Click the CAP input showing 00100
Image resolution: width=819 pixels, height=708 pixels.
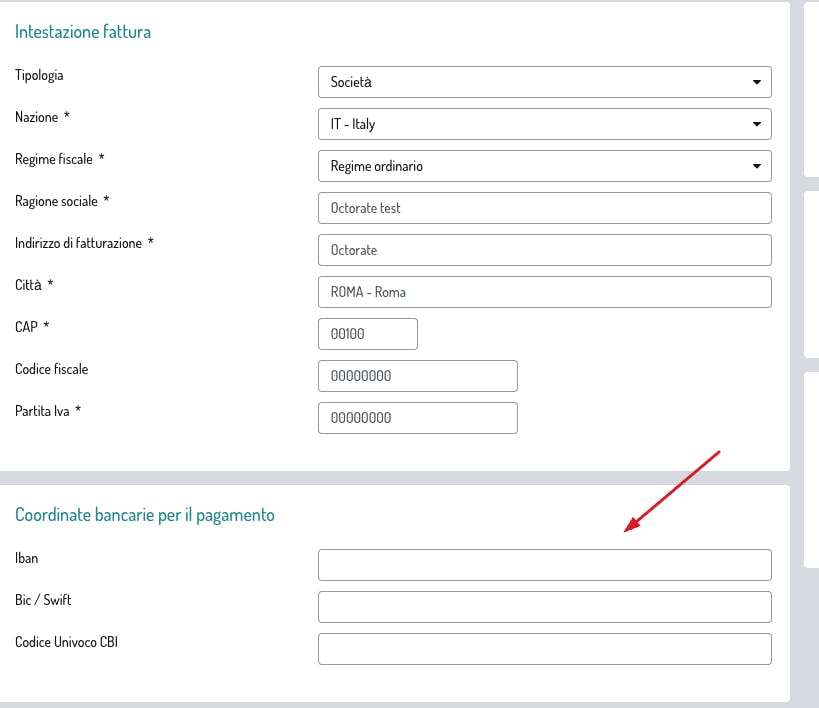(368, 334)
